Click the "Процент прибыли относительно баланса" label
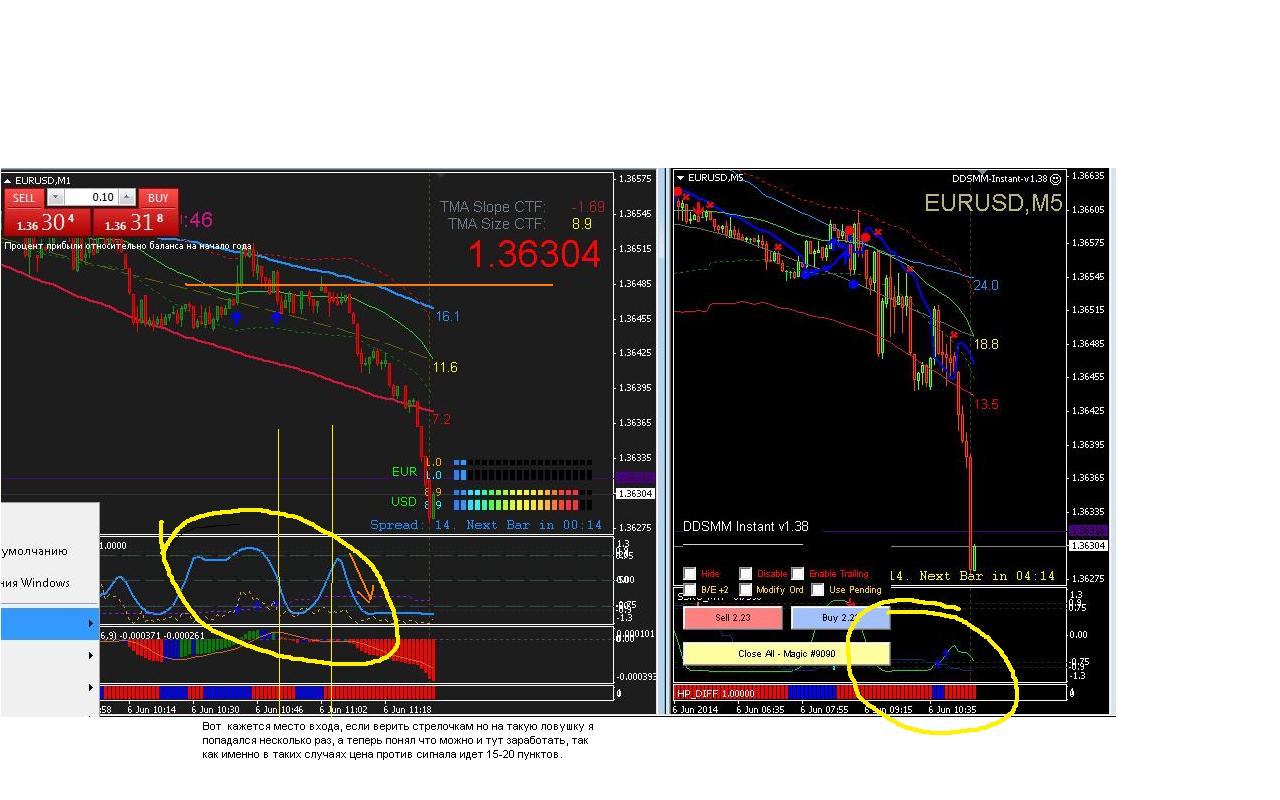Viewport: 1280px width, 800px height. pyautogui.click(x=128, y=245)
